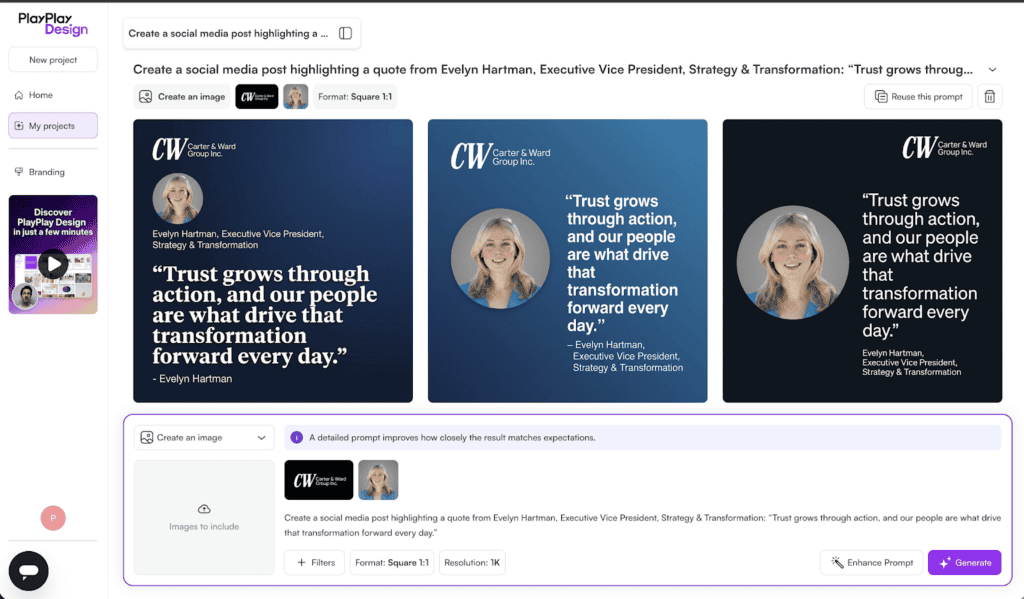
Task: Click the info icon beside prompt tip
Action: point(296,437)
